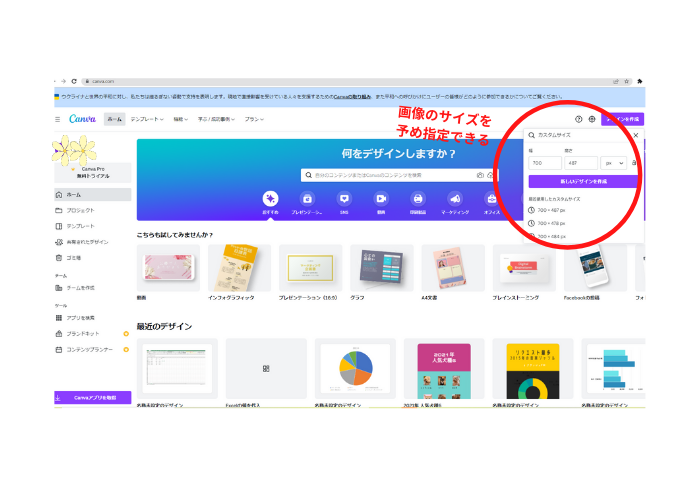Close the カスタムサイズ panel
The height and width of the screenshot is (487, 700).
point(636,135)
